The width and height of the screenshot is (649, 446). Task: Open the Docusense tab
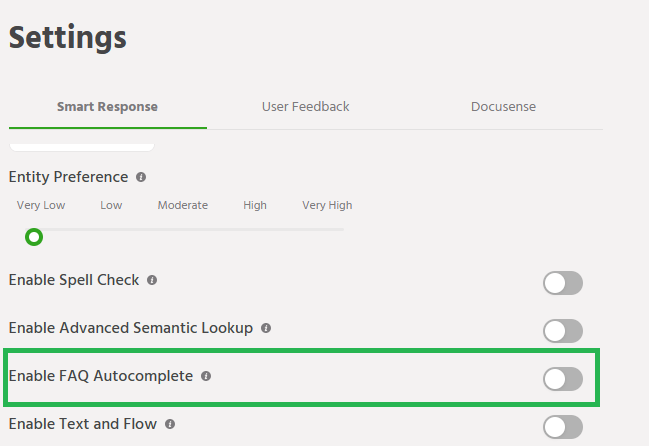[503, 107]
